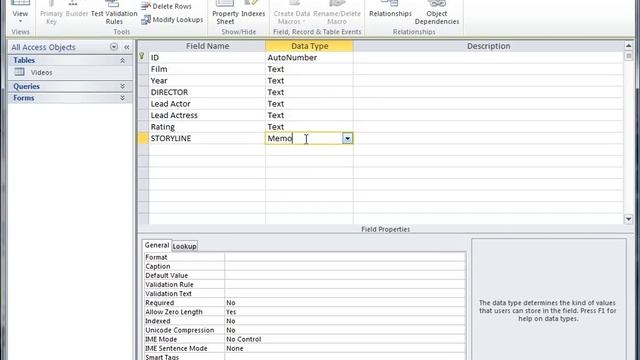Click the Text data type for DIRECTOR
640x360 pixels.
(x=309, y=92)
